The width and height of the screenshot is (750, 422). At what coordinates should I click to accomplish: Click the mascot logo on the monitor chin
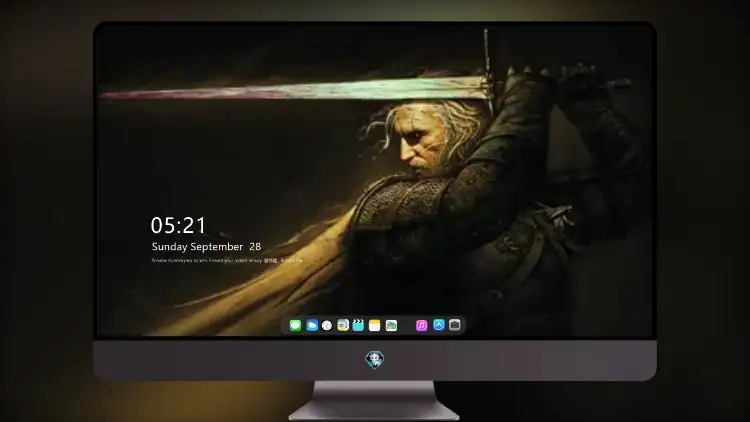(x=375, y=359)
